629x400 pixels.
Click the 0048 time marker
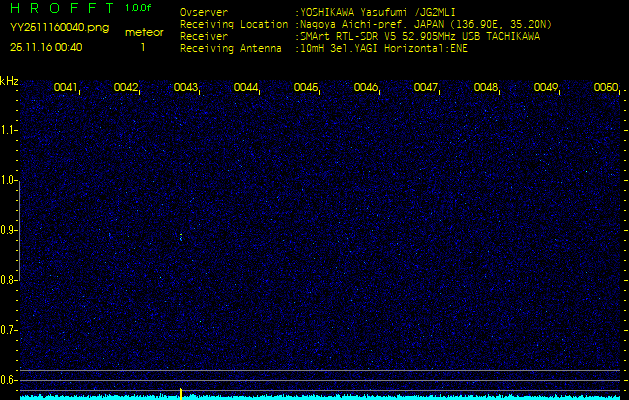click(x=486, y=88)
